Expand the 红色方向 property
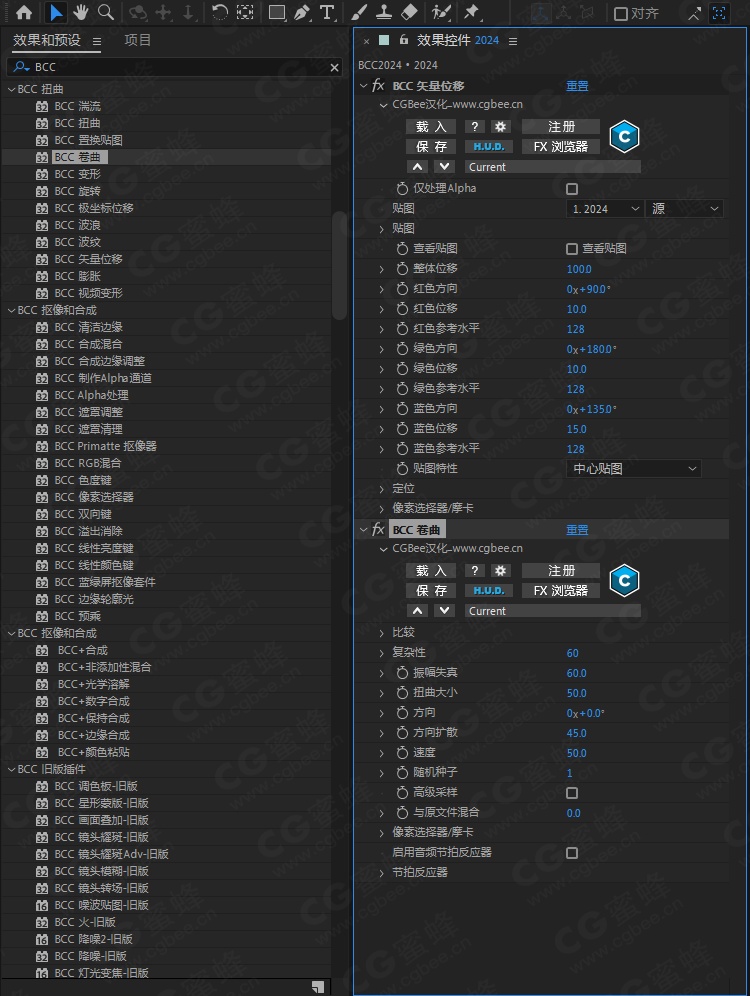Image resolution: width=750 pixels, height=996 pixels. click(x=382, y=289)
